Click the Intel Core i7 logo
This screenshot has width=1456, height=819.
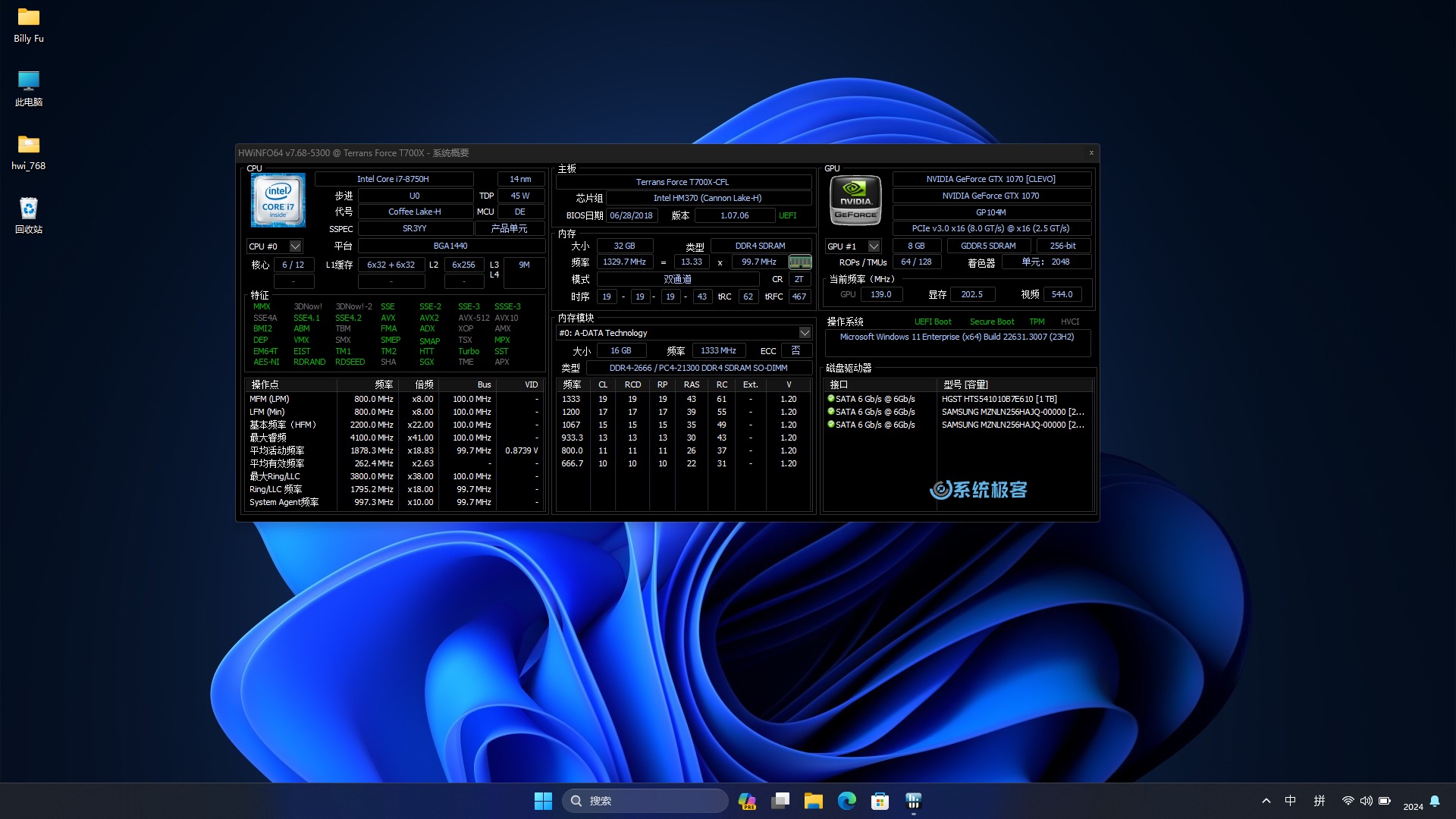(x=278, y=200)
